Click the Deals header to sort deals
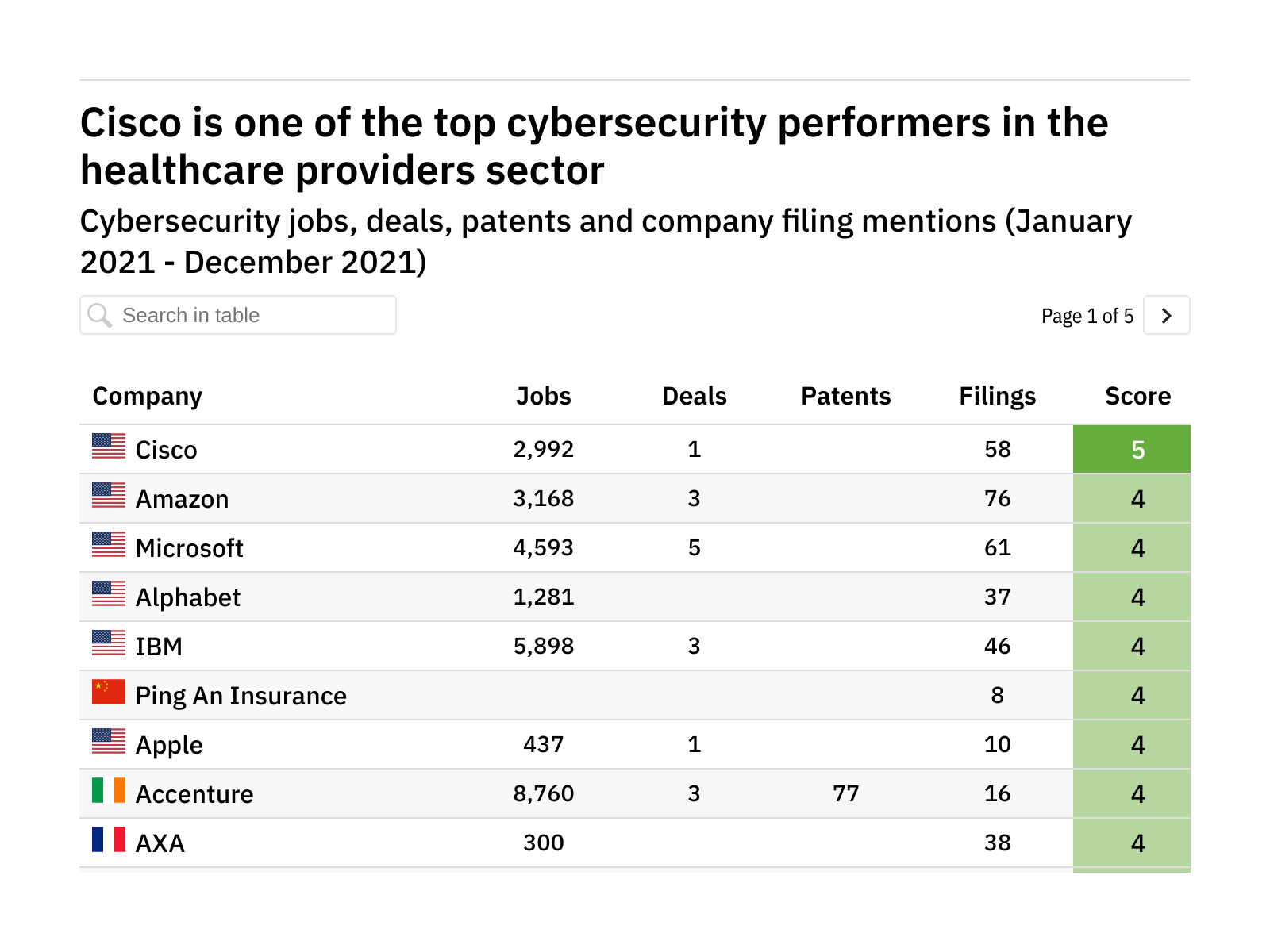The image size is (1270, 952). pyautogui.click(x=694, y=396)
